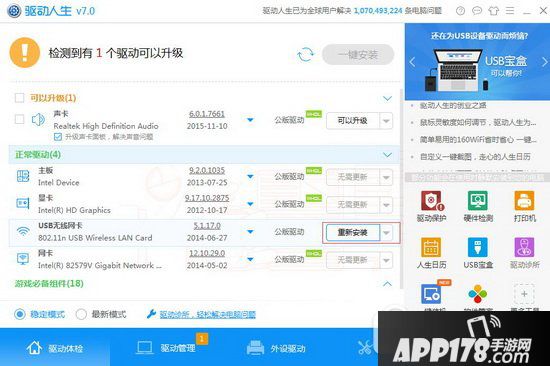Expand the 游戏必备组件(18) section chevron

coord(387,284)
